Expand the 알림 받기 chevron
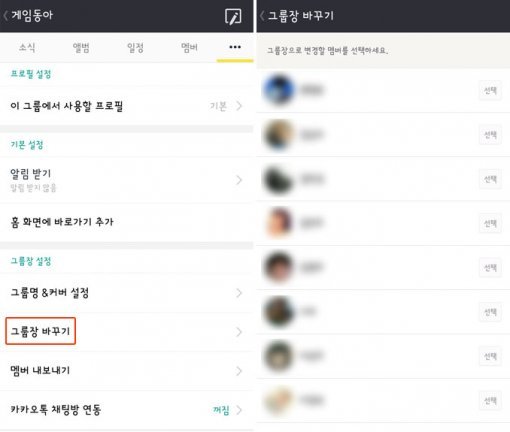This screenshot has height=432, width=510. 239,180
